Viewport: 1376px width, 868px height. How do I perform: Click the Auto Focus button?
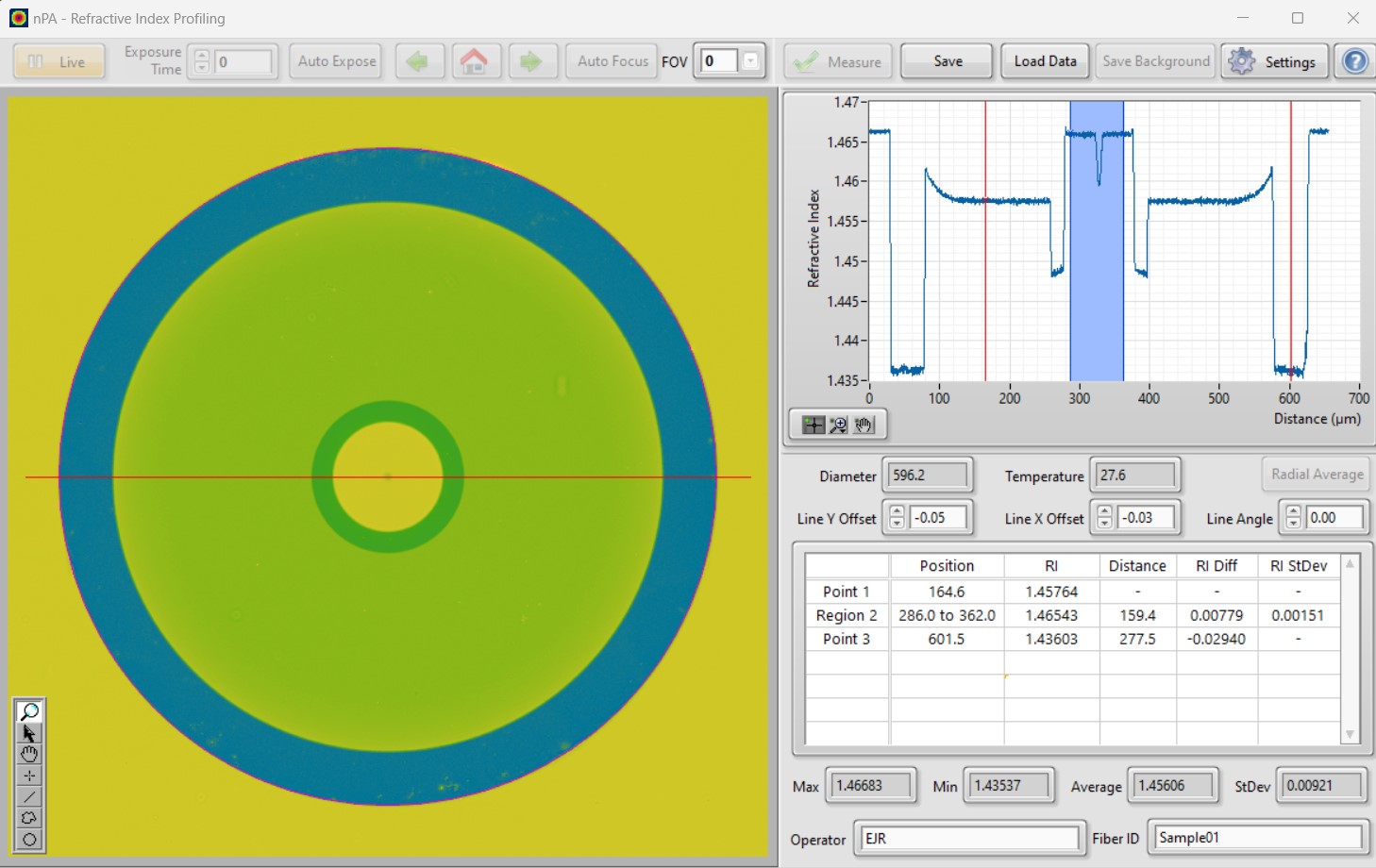[612, 62]
